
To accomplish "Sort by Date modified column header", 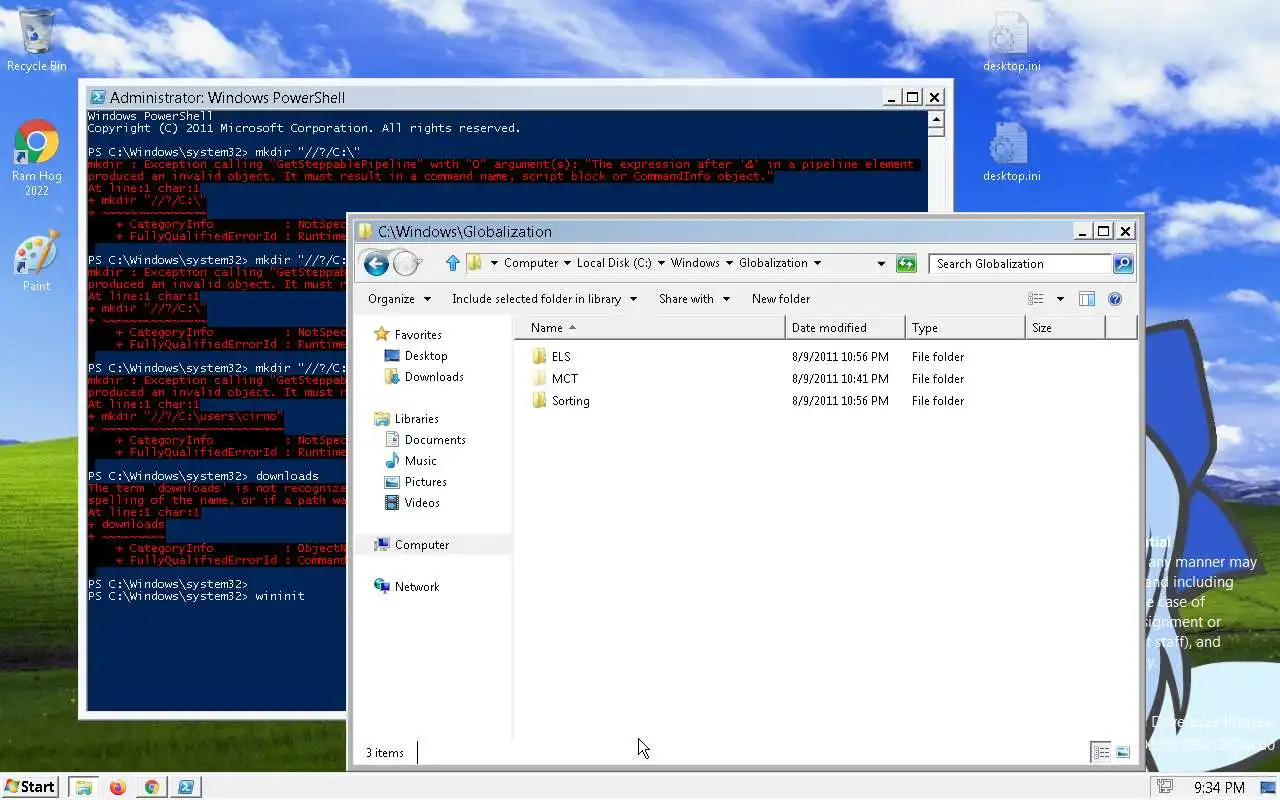I will (846, 328).
